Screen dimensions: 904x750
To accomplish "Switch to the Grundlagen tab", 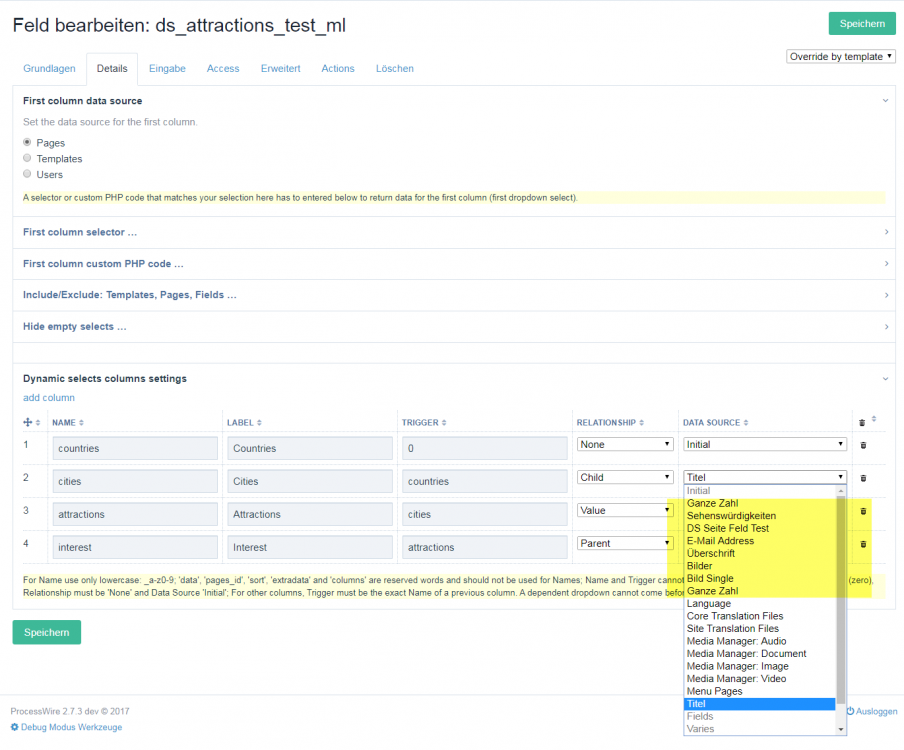I will point(49,68).
